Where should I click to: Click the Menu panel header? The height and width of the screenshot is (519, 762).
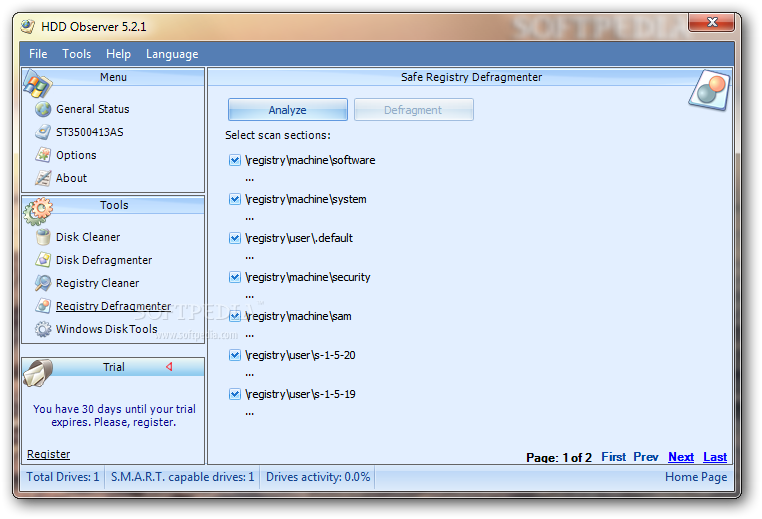(x=113, y=77)
